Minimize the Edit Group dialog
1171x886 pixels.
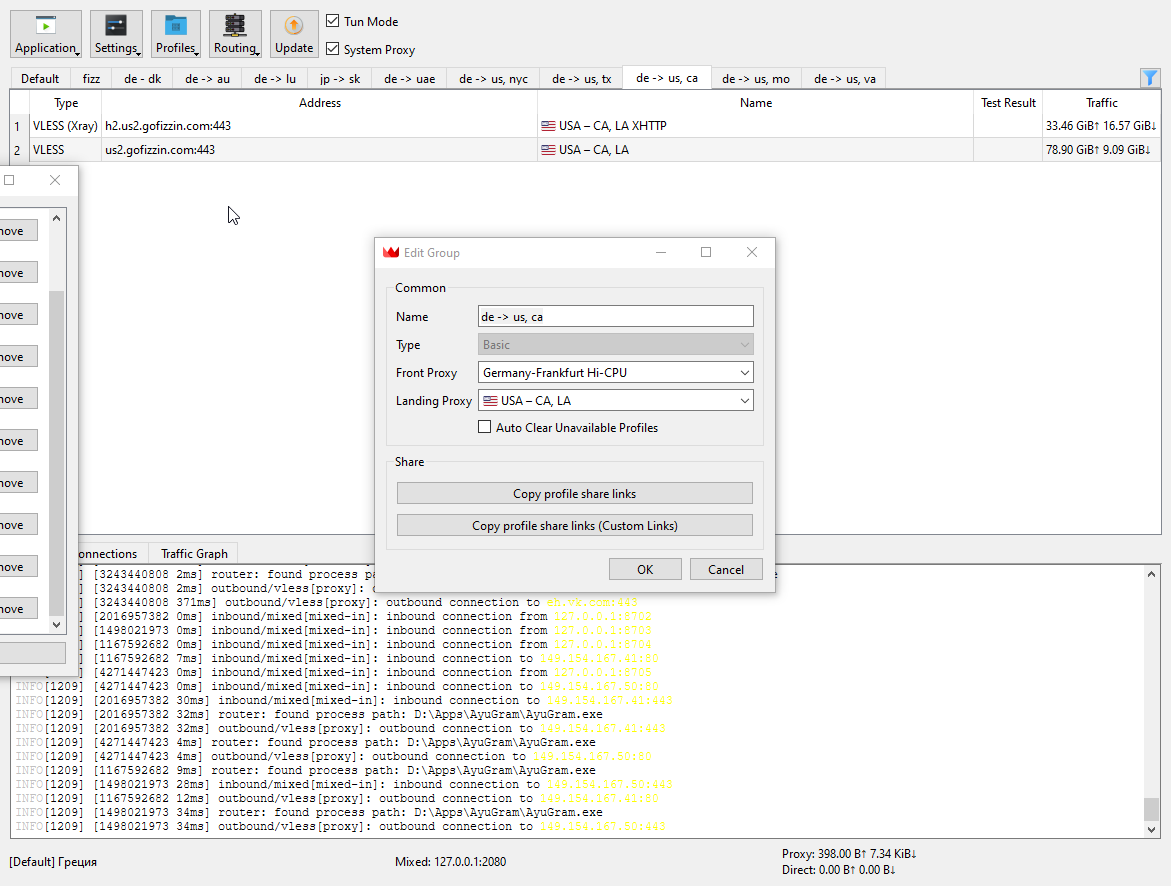click(x=661, y=253)
